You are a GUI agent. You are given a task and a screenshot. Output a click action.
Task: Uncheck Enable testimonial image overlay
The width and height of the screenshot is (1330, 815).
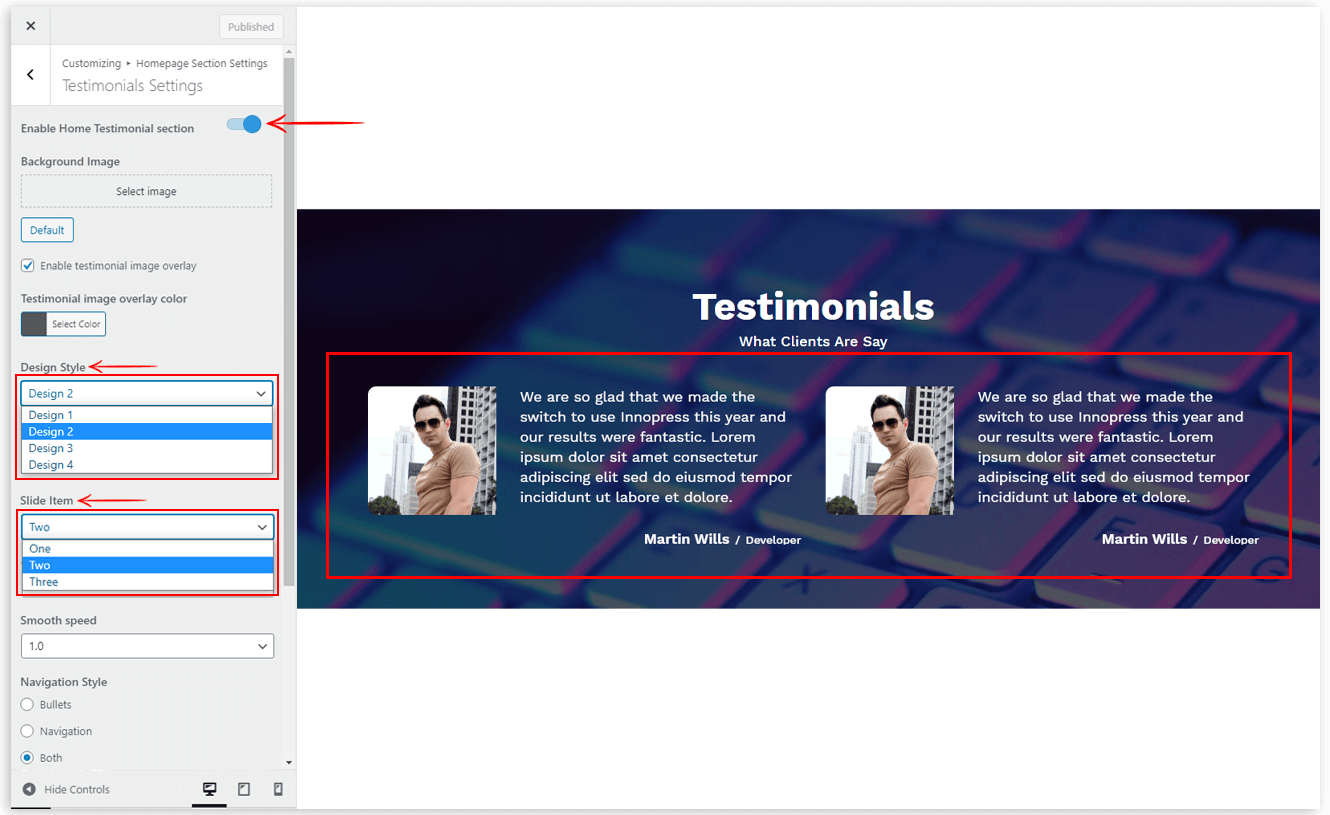point(28,266)
